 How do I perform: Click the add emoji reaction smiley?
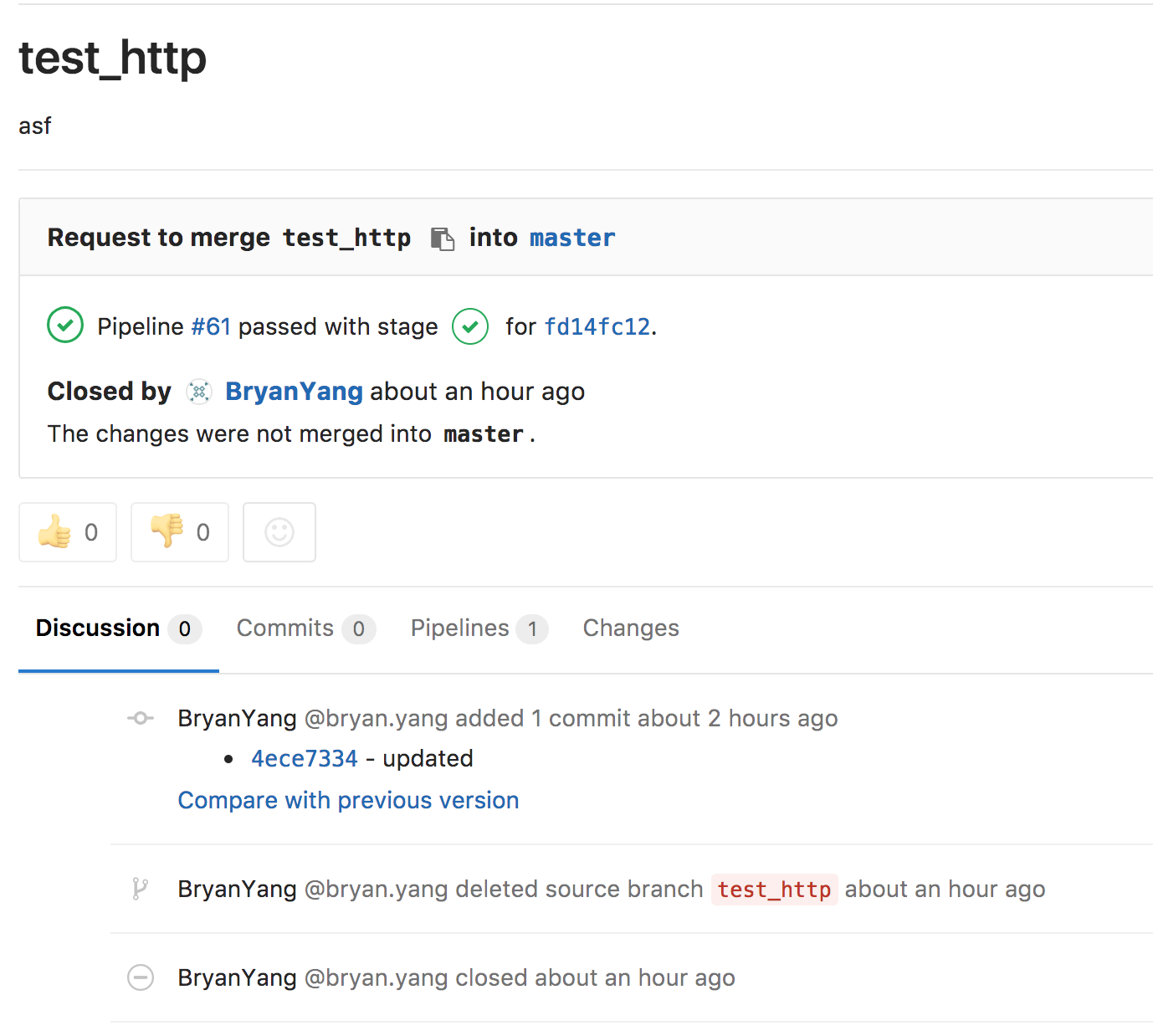point(279,532)
